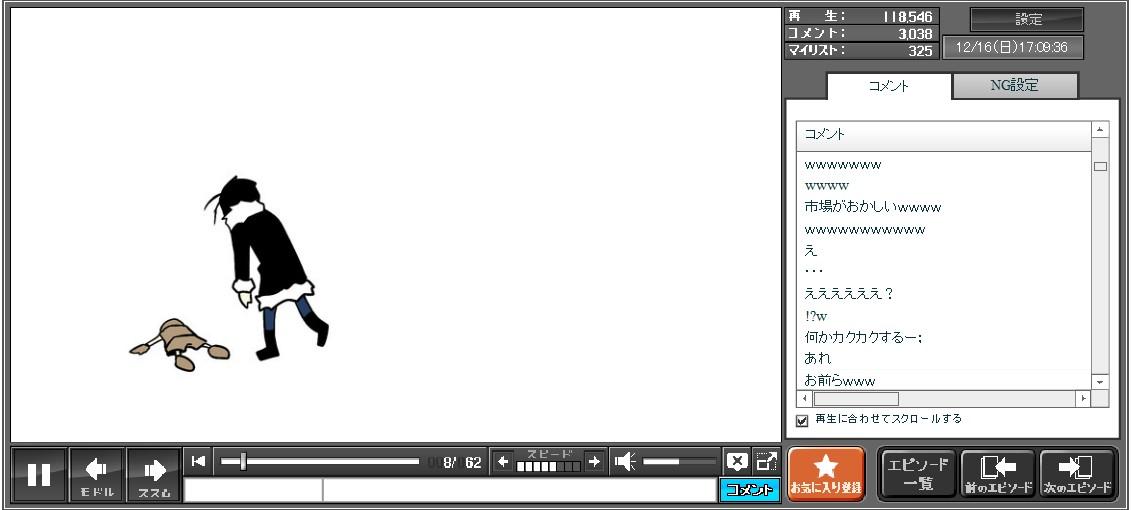Increase playback speed with the right arrow

594,461
